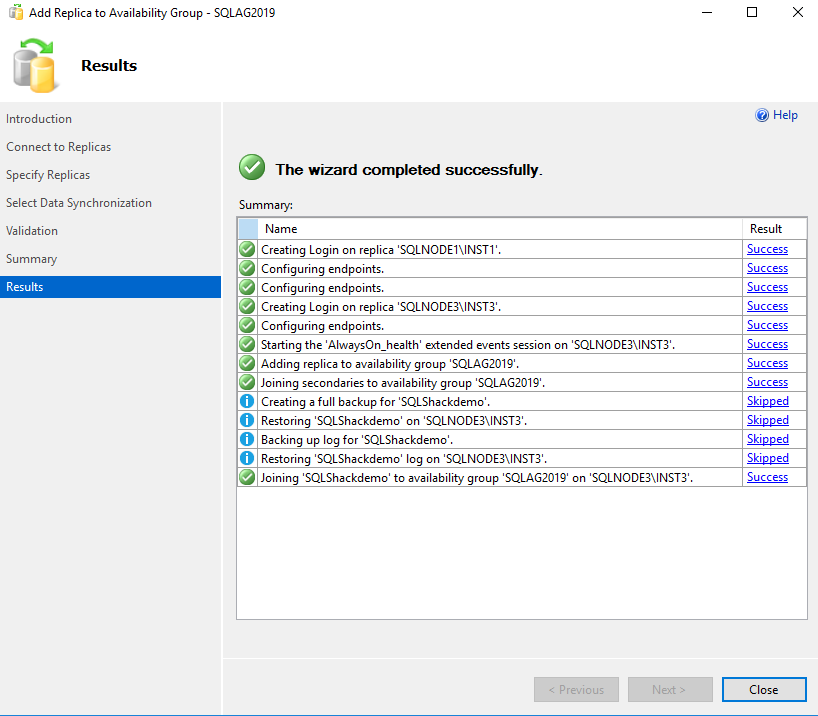Click the info icon beside 'Backing up log for SQLShackdemo'
Viewport: 818px width, 716px height.
coord(247,439)
